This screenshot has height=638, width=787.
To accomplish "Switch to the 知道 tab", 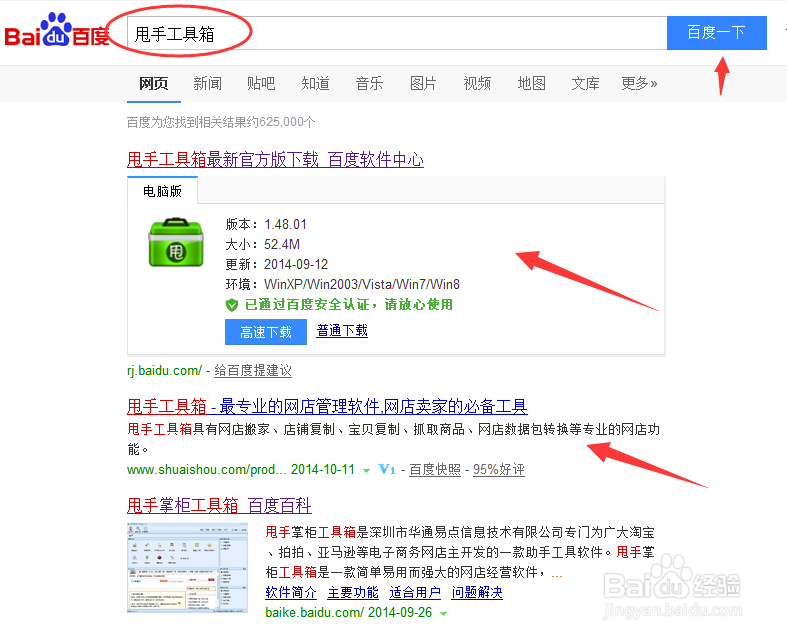I will (315, 83).
